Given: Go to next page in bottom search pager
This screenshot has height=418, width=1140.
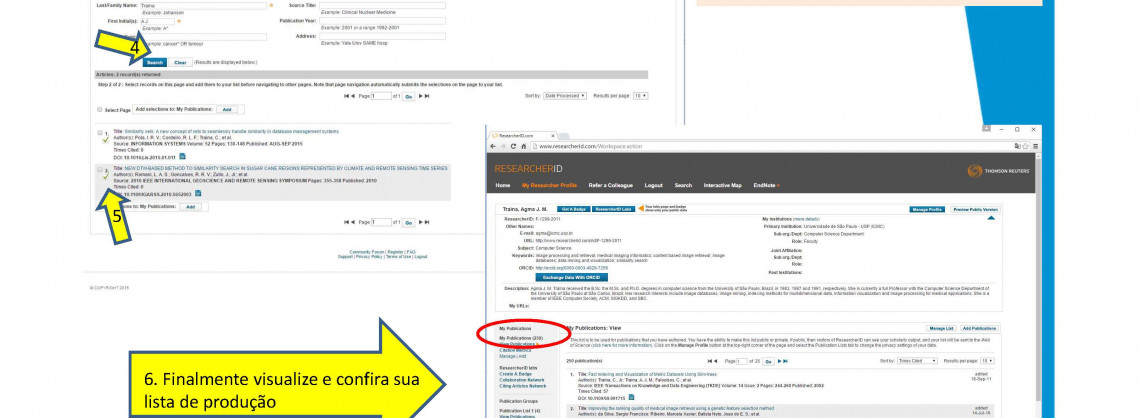Looking at the screenshot, I should [420, 222].
